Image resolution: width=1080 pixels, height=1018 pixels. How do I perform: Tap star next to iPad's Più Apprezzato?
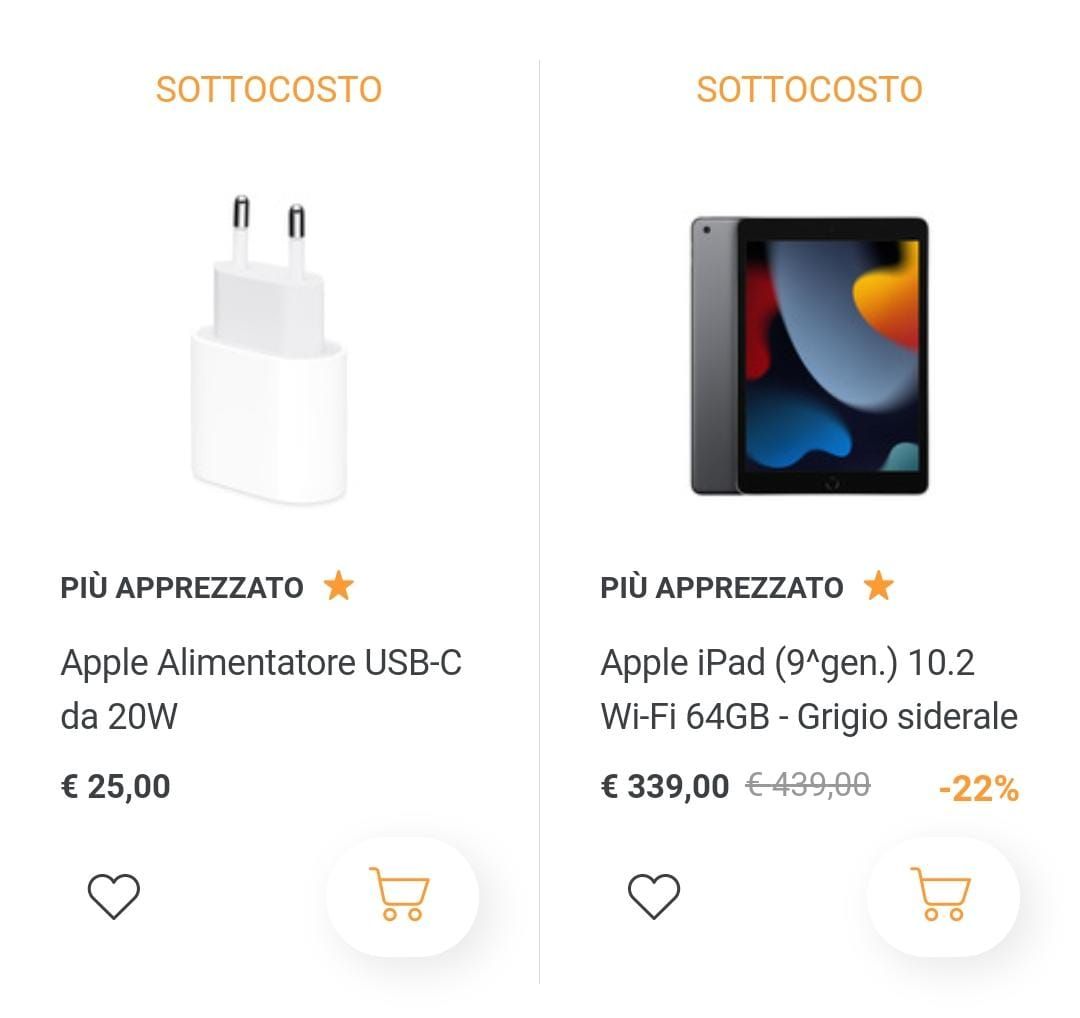point(879,586)
